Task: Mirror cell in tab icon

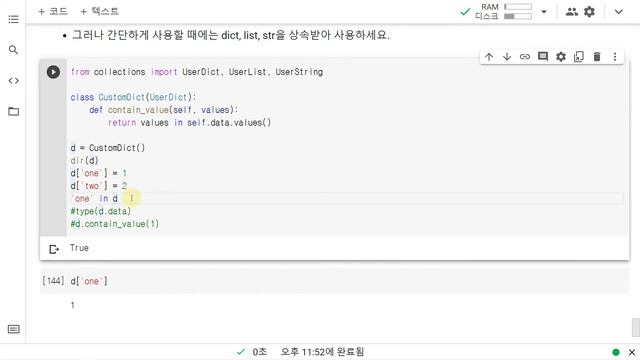Action: (579, 57)
